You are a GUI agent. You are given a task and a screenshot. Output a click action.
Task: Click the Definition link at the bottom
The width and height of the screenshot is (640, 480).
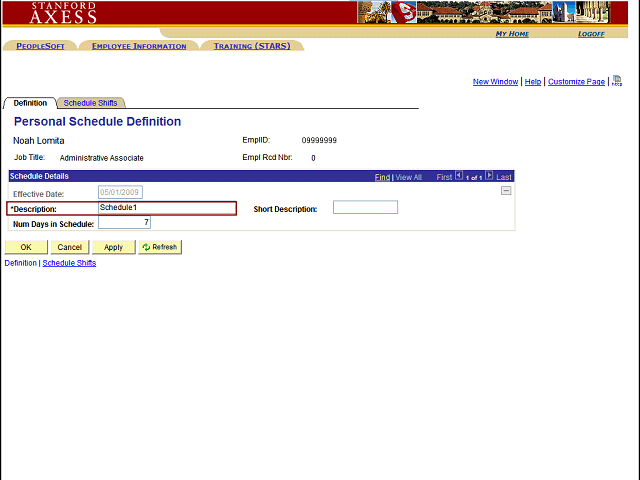20,263
